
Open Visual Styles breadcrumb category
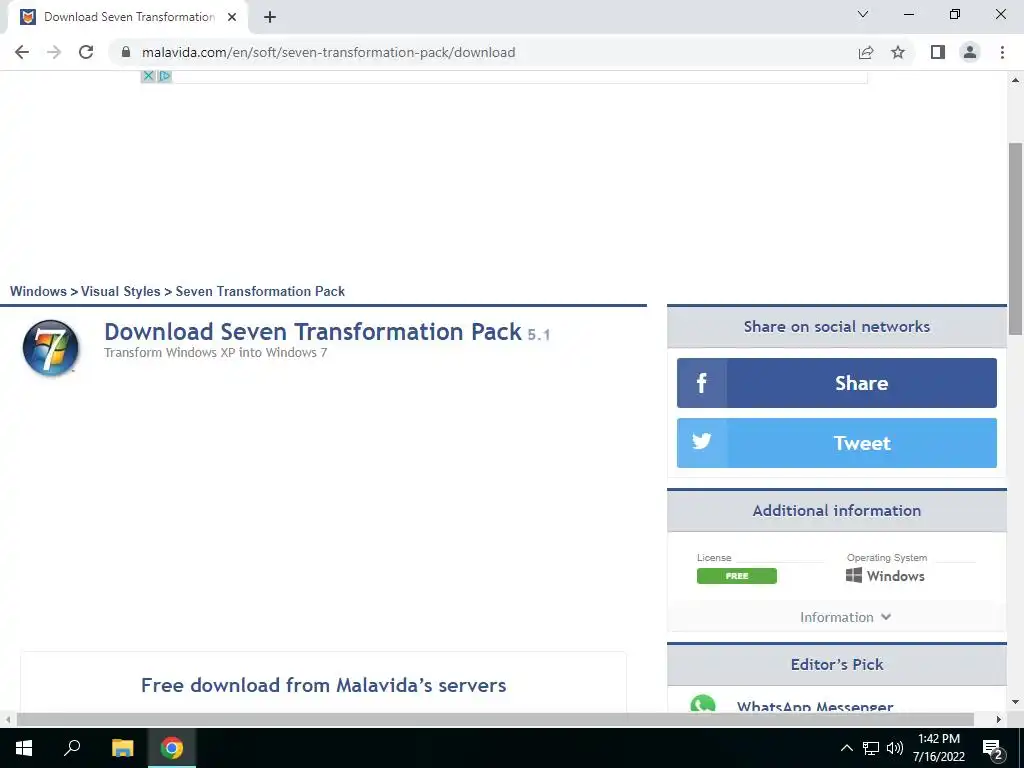120,291
